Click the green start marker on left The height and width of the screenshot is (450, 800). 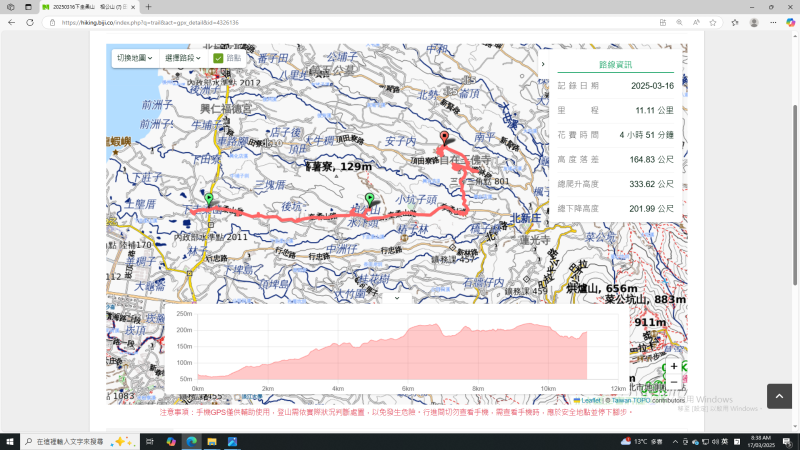click(208, 201)
